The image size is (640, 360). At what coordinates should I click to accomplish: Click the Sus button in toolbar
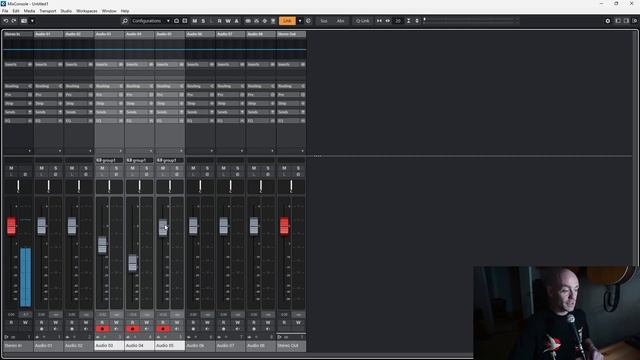click(324, 21)
